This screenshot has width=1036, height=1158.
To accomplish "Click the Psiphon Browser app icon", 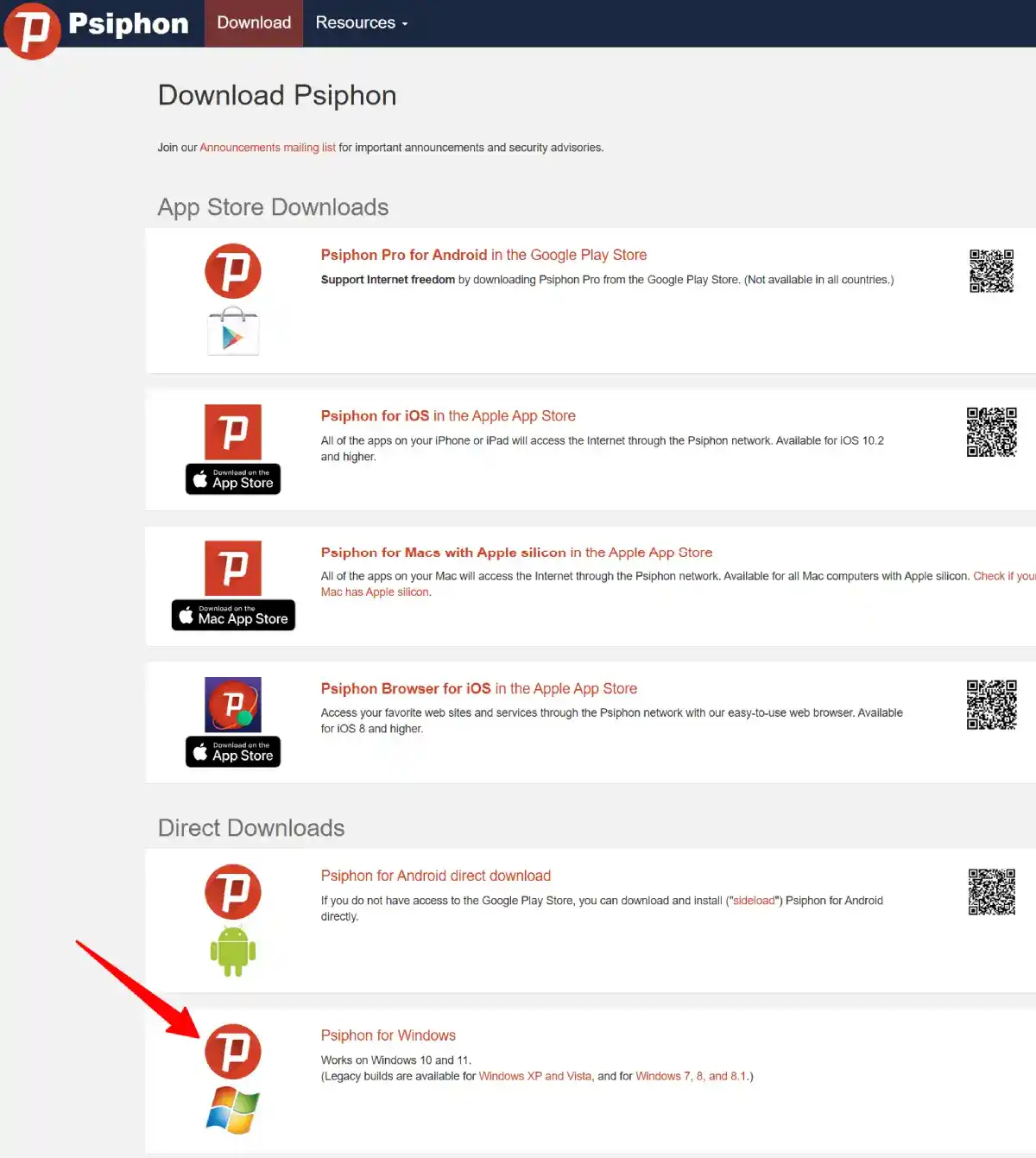I will click(233, 705).
